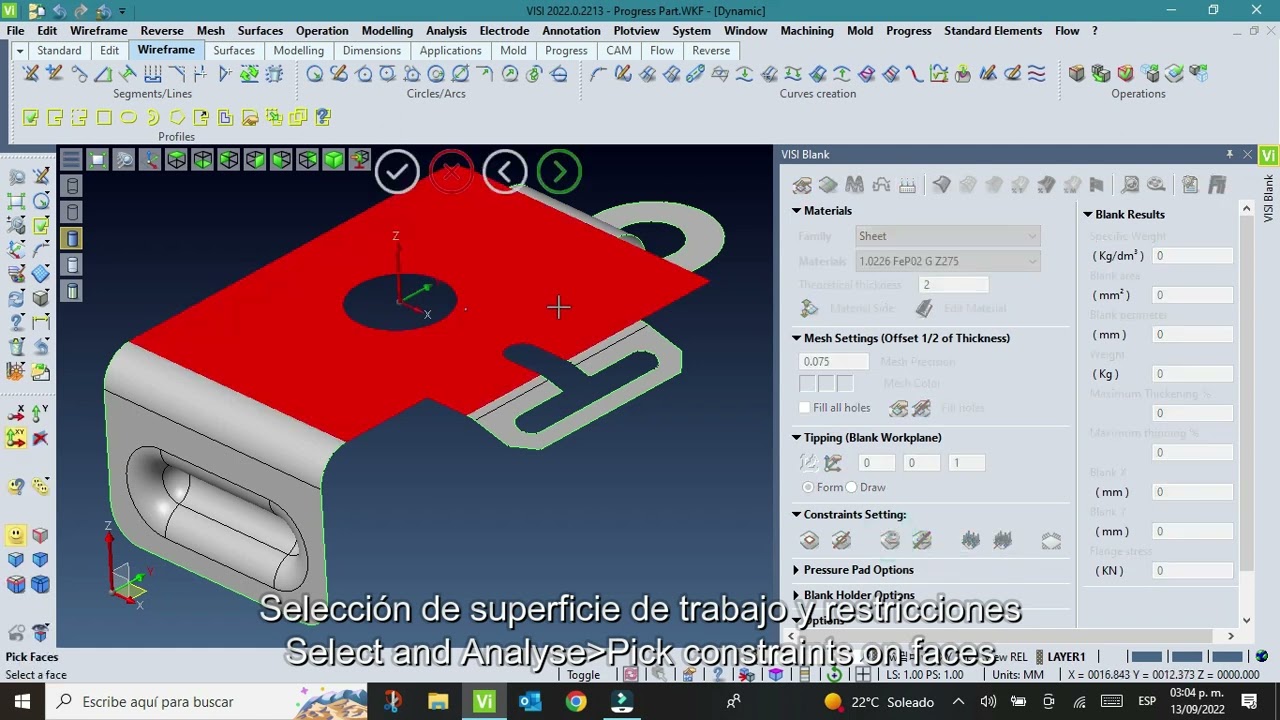The width and height of the screenshot is (1280, 720).
Task: Click the yellow smiley face icon
Action: (x=16, y=536)
